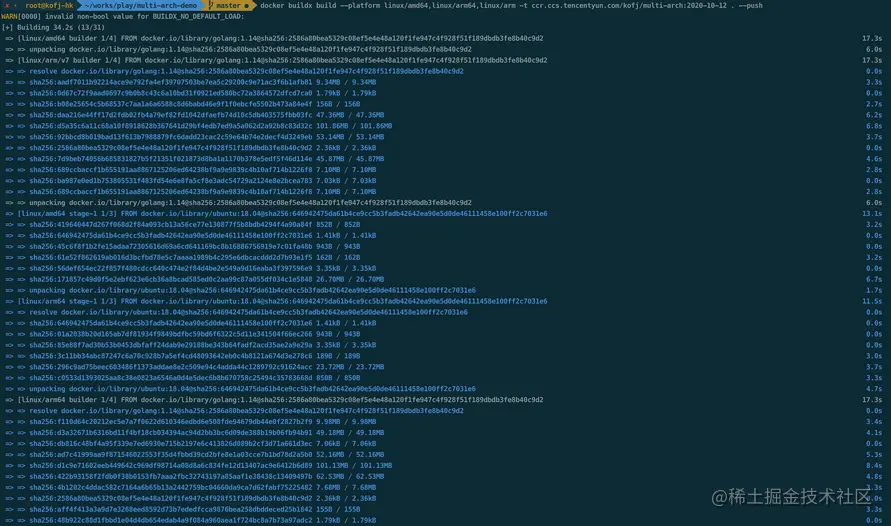
Task: Click the 11.5s duration for arm64 stage-1
Action: pos(872,301)
